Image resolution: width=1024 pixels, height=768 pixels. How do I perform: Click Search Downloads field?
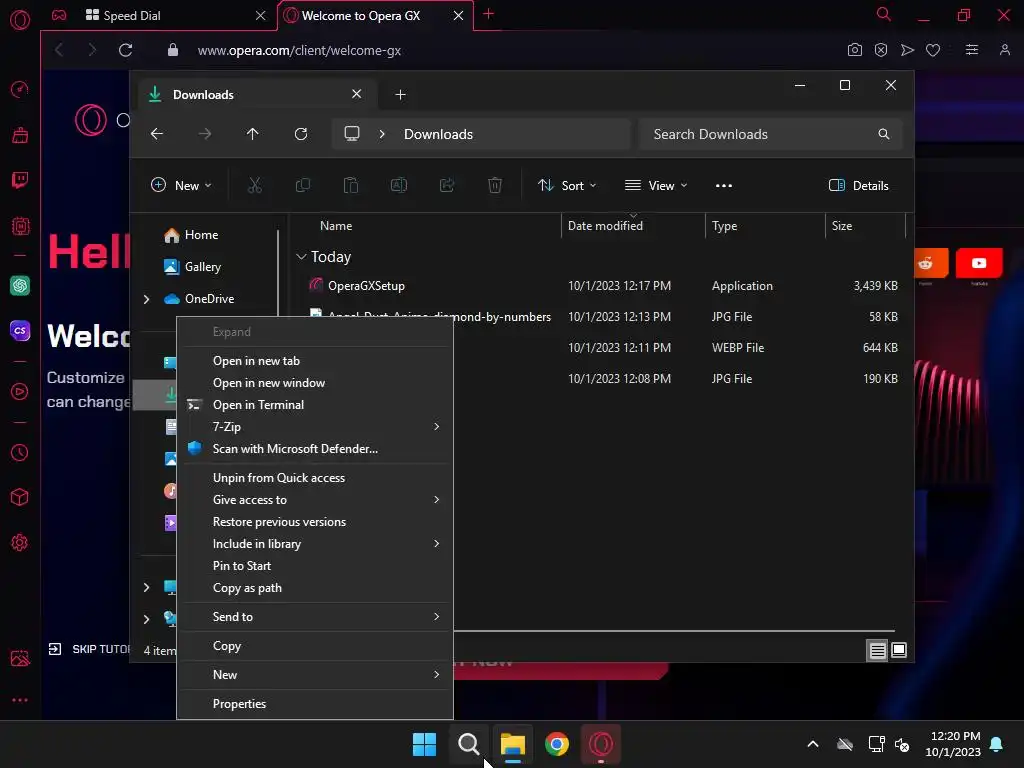771,134
